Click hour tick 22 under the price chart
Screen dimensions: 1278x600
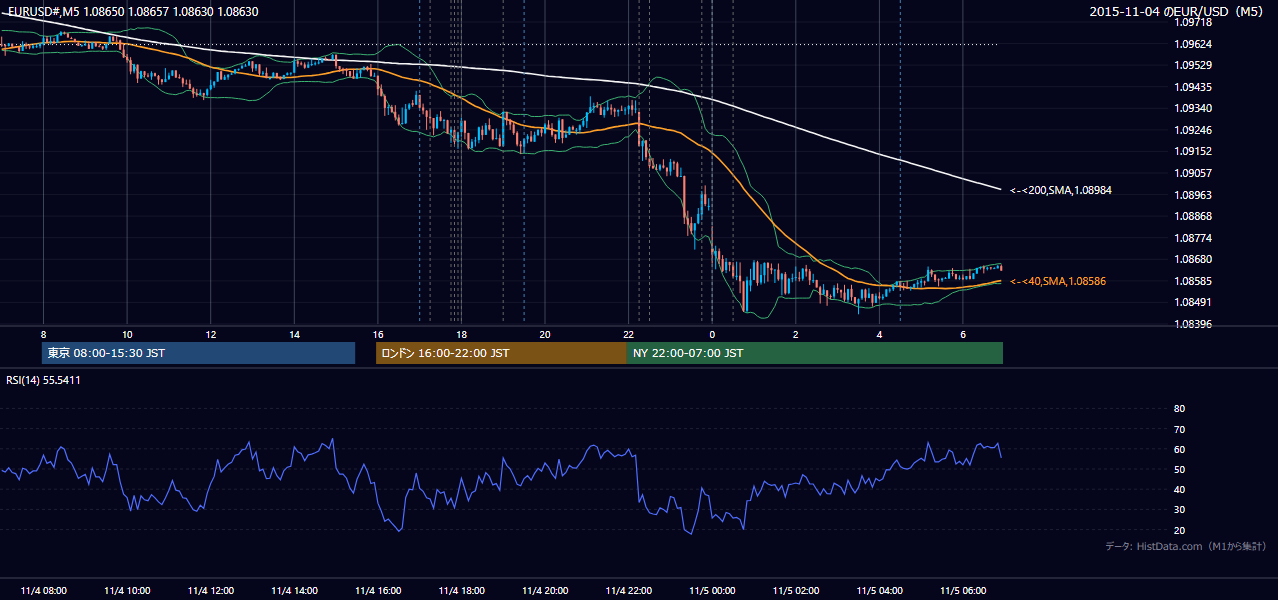(x=628, y=333)
